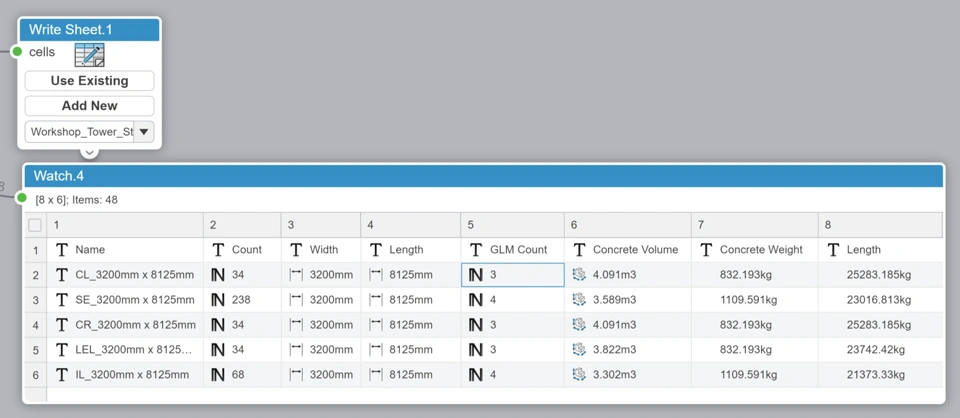The height and width of the screenshot is (418, 960).
Task: Click the text icon beside SE_3200mm x 8125mm
Action: click(61, 300)
